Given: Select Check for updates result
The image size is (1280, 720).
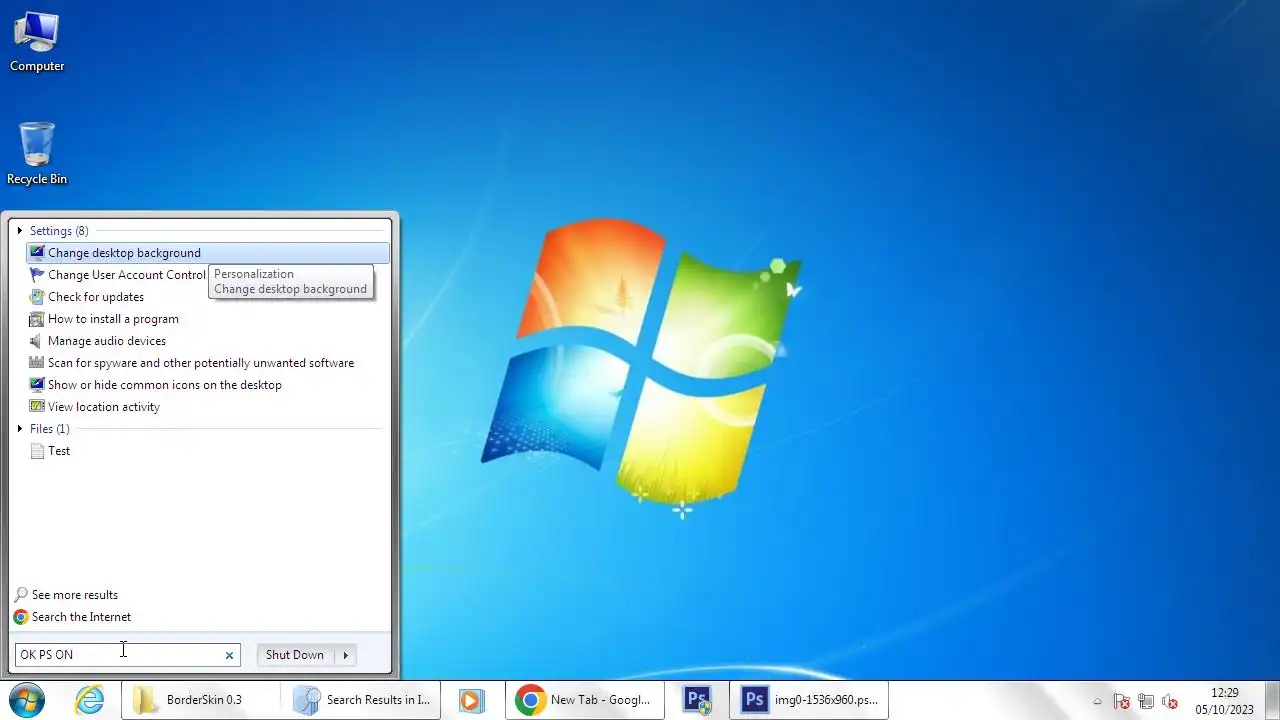Looking at the screenshot, I should pyautogui.click(x=208, y=297).
